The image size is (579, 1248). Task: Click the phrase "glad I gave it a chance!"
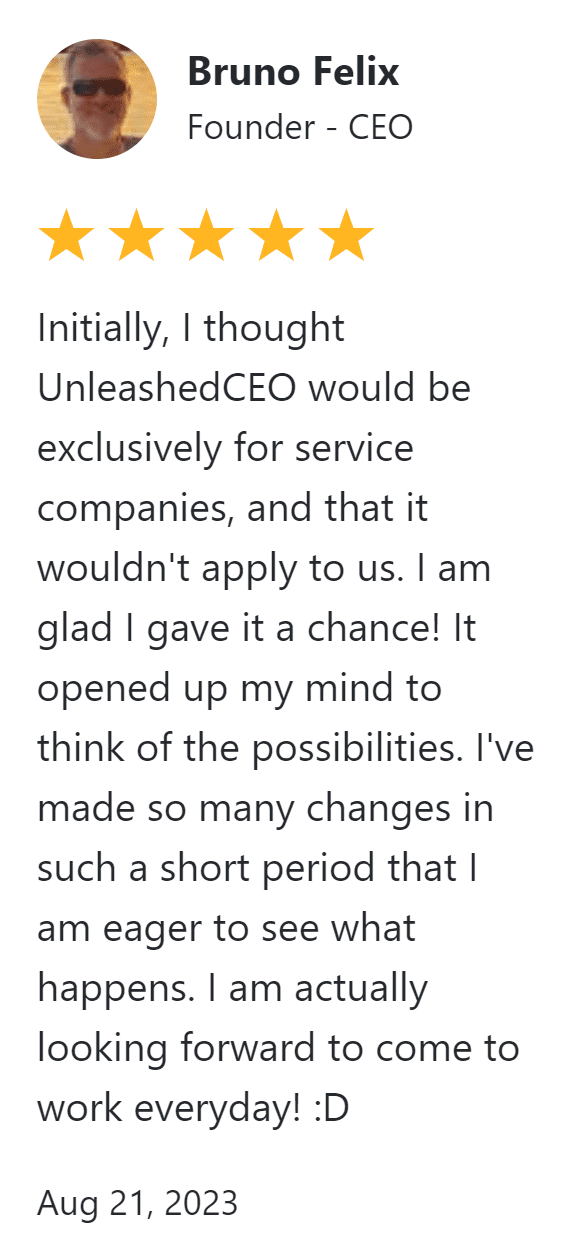240,629
